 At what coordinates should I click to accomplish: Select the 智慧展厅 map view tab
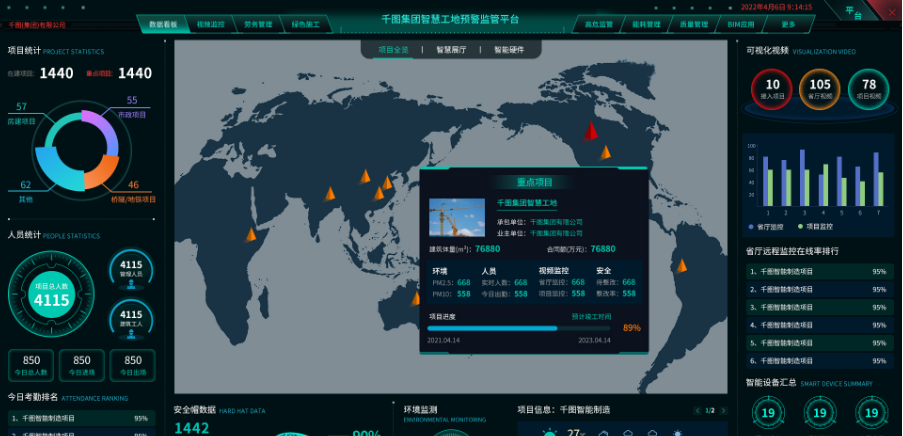click(x=451, y=49)
